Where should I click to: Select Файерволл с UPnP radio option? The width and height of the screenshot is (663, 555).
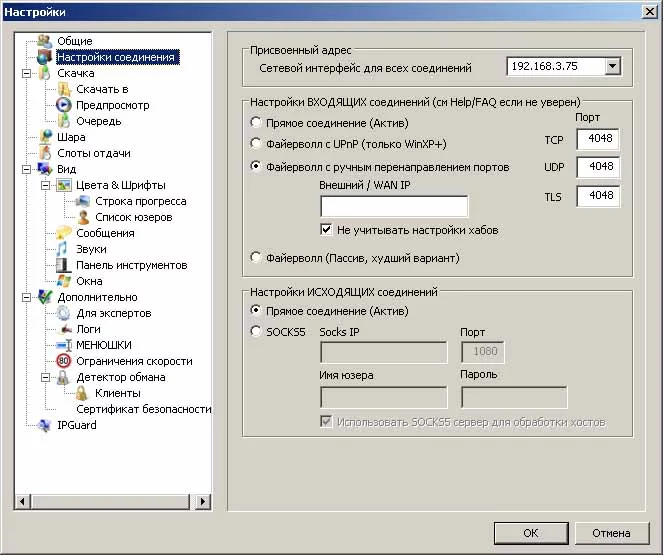tap(255, 144)
